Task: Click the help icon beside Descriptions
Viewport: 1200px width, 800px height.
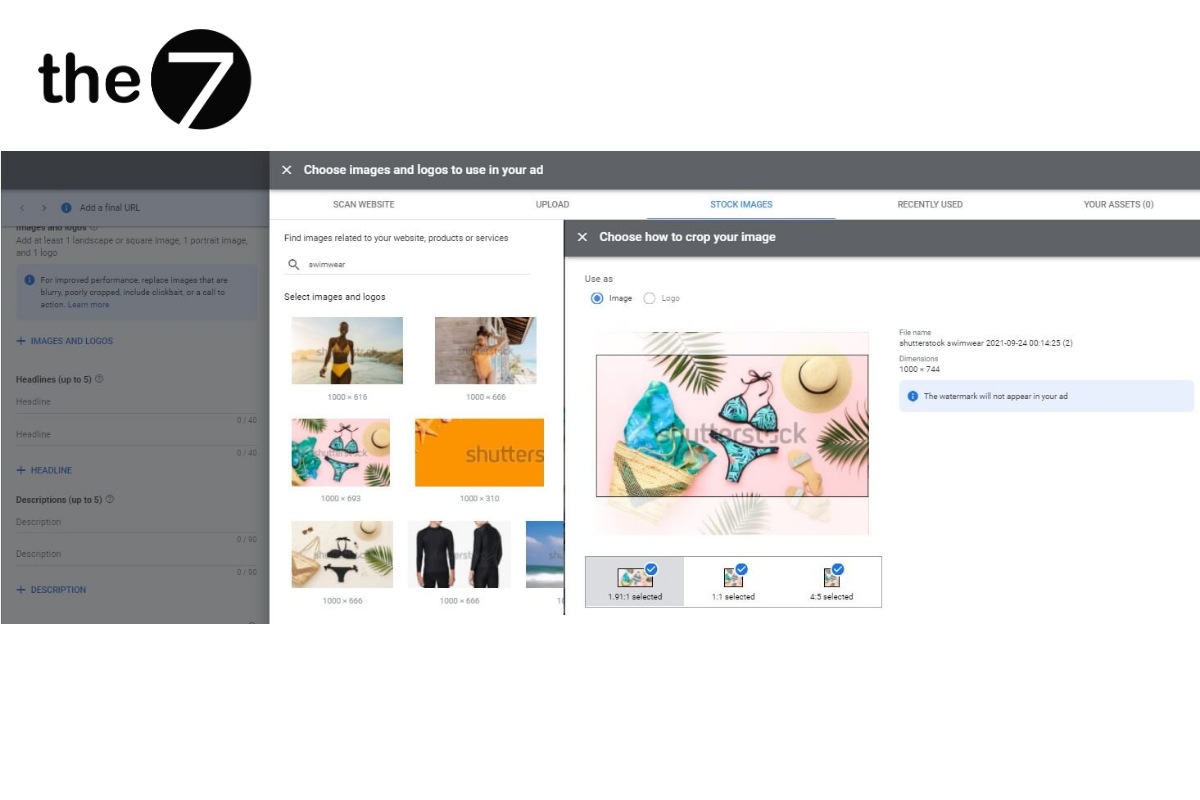Action: point(110,499)
